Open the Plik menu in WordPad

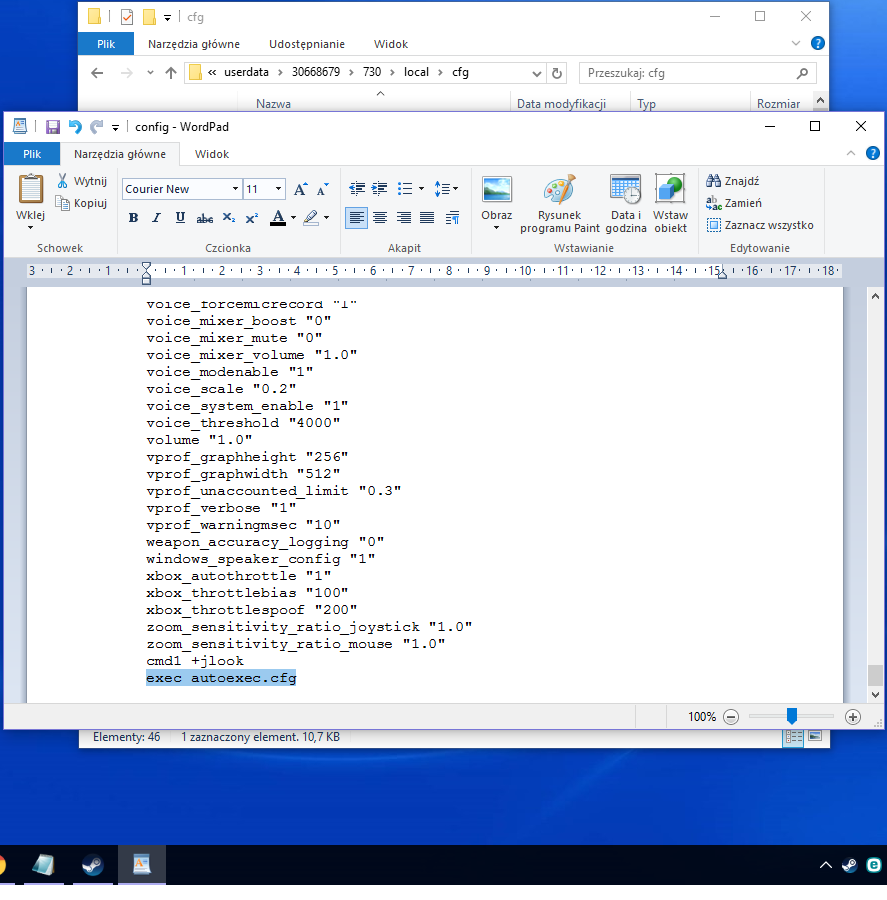tap(32, 154)
